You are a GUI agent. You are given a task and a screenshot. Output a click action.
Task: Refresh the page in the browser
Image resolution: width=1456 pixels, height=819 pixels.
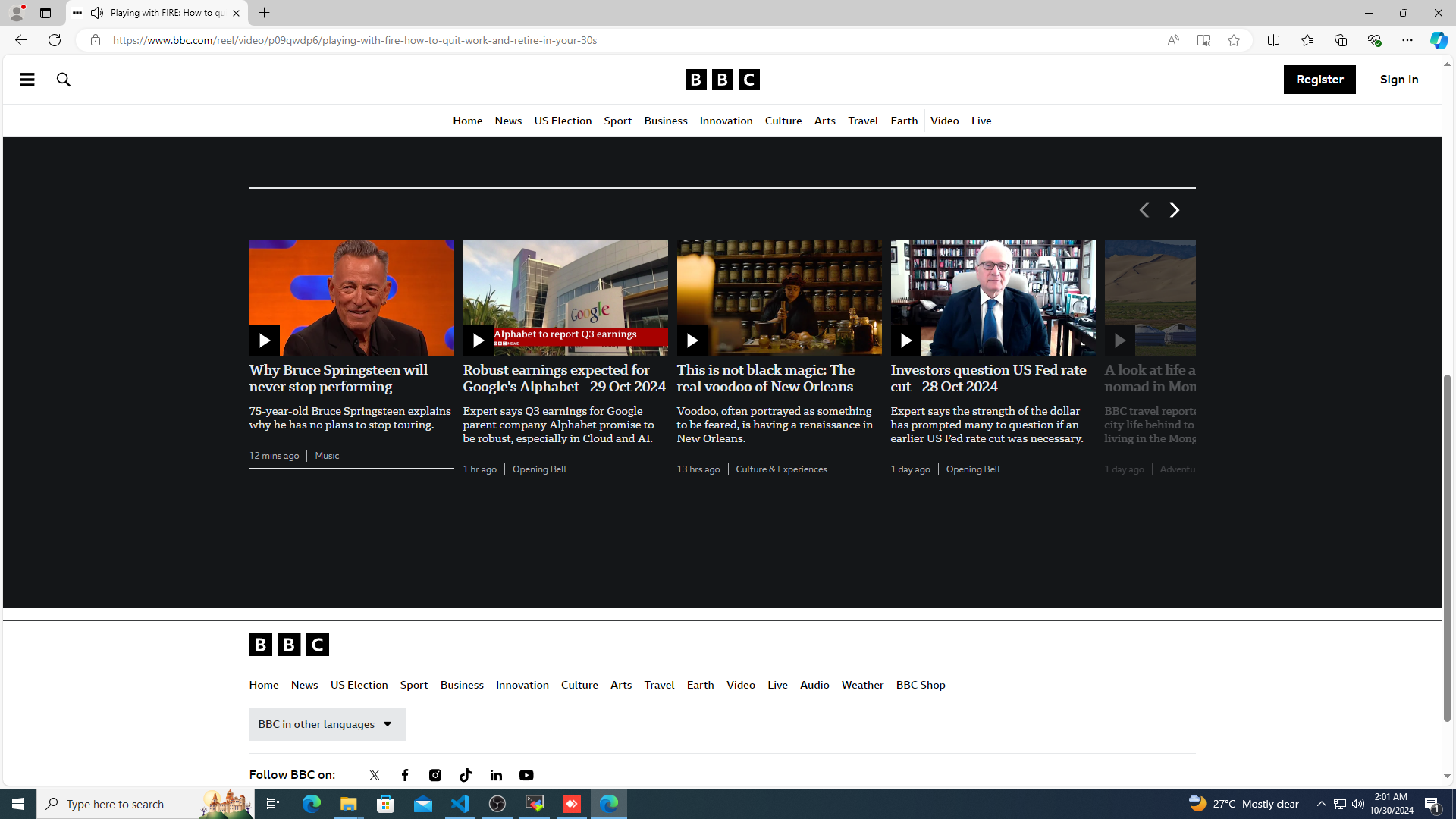(55, 40)
